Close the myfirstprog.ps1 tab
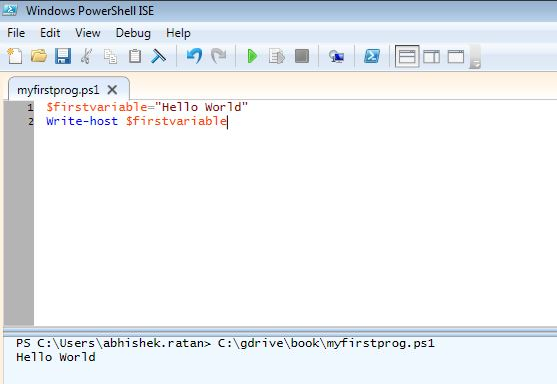557x384 pixels. pyautogui.click(x=112, y=90)
